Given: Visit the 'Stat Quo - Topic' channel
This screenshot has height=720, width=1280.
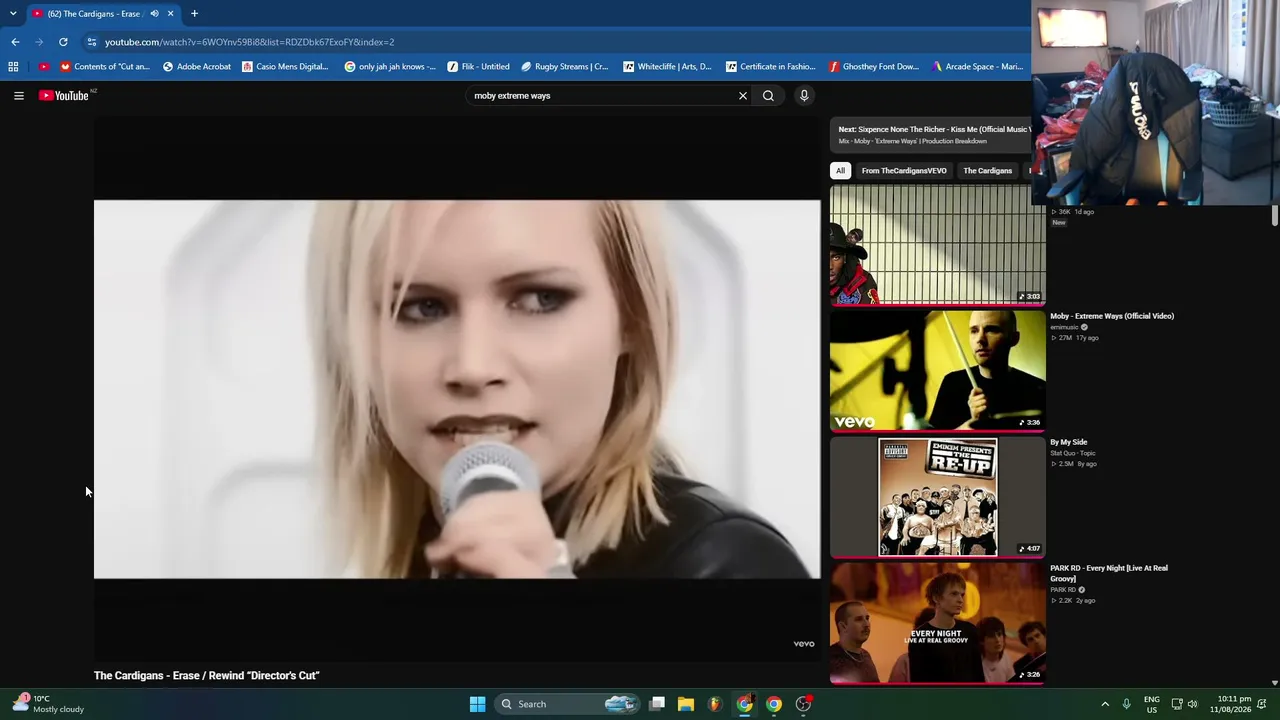Looking at the screenshot, I should (x=1073, y=453).
